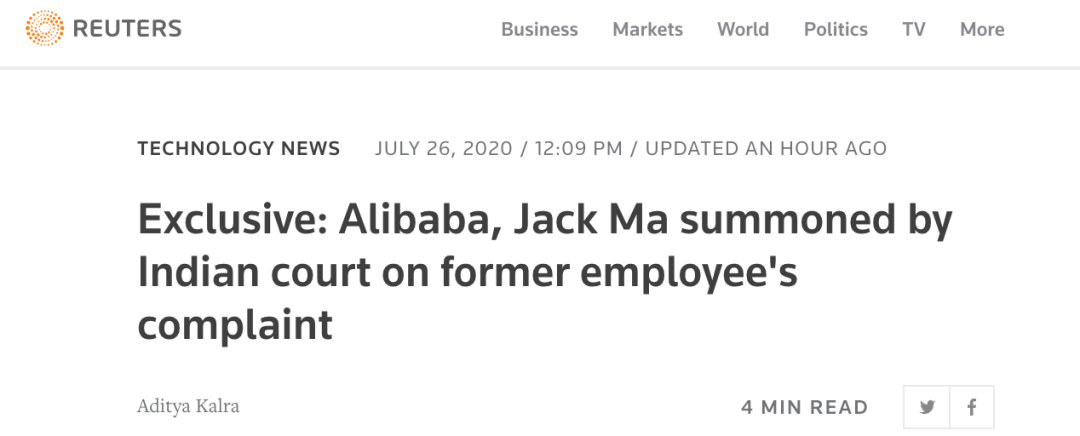The image size is (1080, 436).
Task: Share the article on Twitter
Action: 927,407
